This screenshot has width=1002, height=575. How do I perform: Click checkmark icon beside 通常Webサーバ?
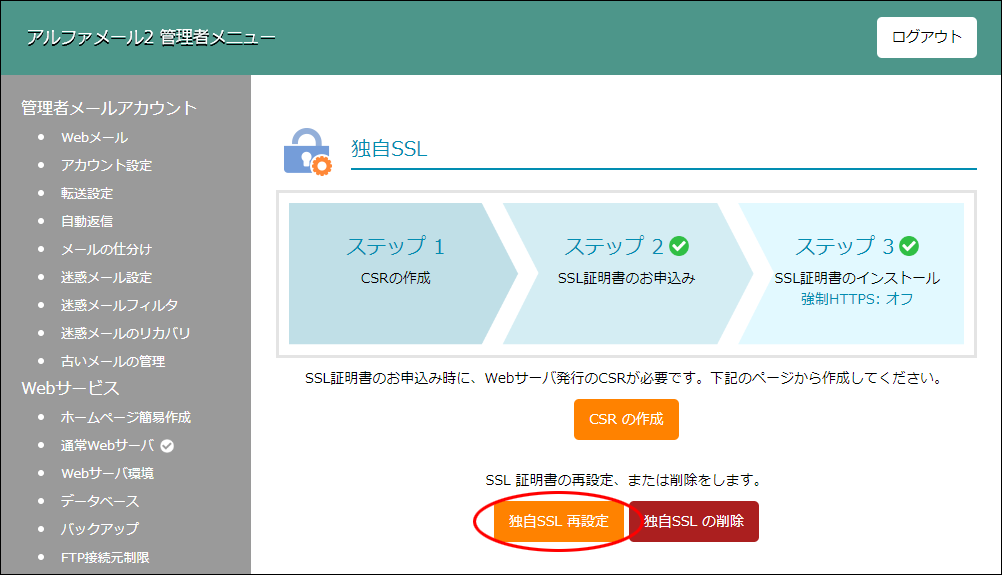pos(167,446)
